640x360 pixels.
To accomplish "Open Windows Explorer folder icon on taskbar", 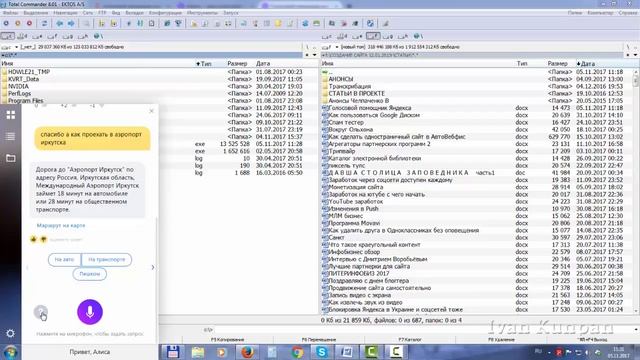I will (198, 352).
